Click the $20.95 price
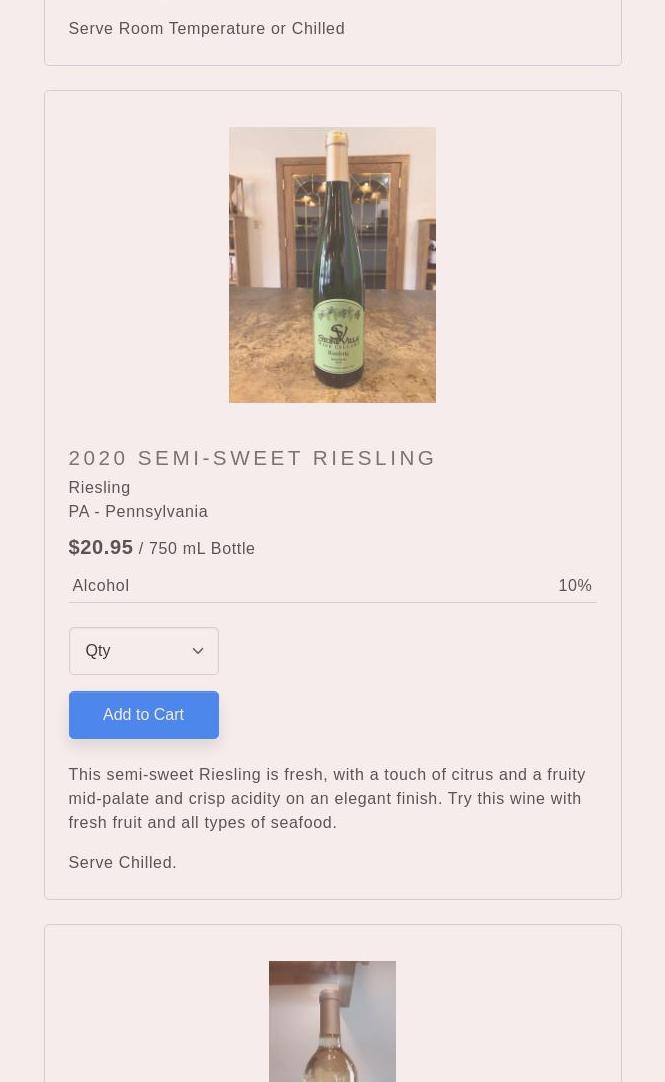 (101, 547)
